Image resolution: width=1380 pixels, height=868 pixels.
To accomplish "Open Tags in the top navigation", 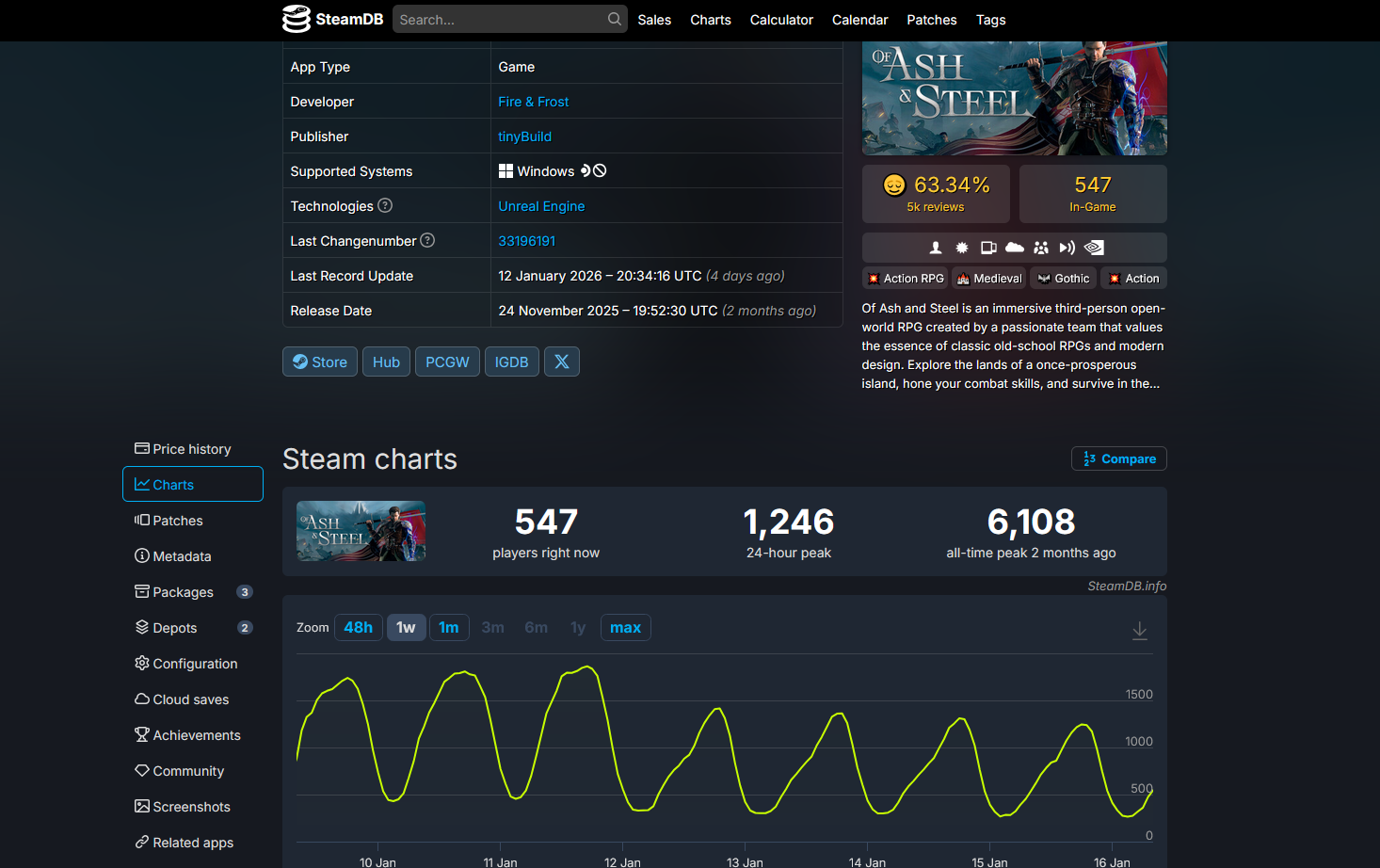I will click(991, 20).
